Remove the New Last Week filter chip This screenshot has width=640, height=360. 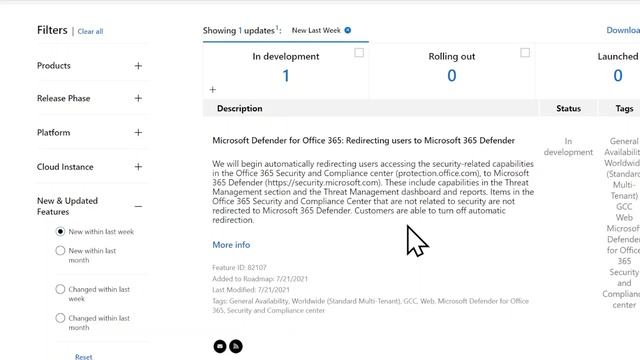pyautogui.click(x=348, y=30)
